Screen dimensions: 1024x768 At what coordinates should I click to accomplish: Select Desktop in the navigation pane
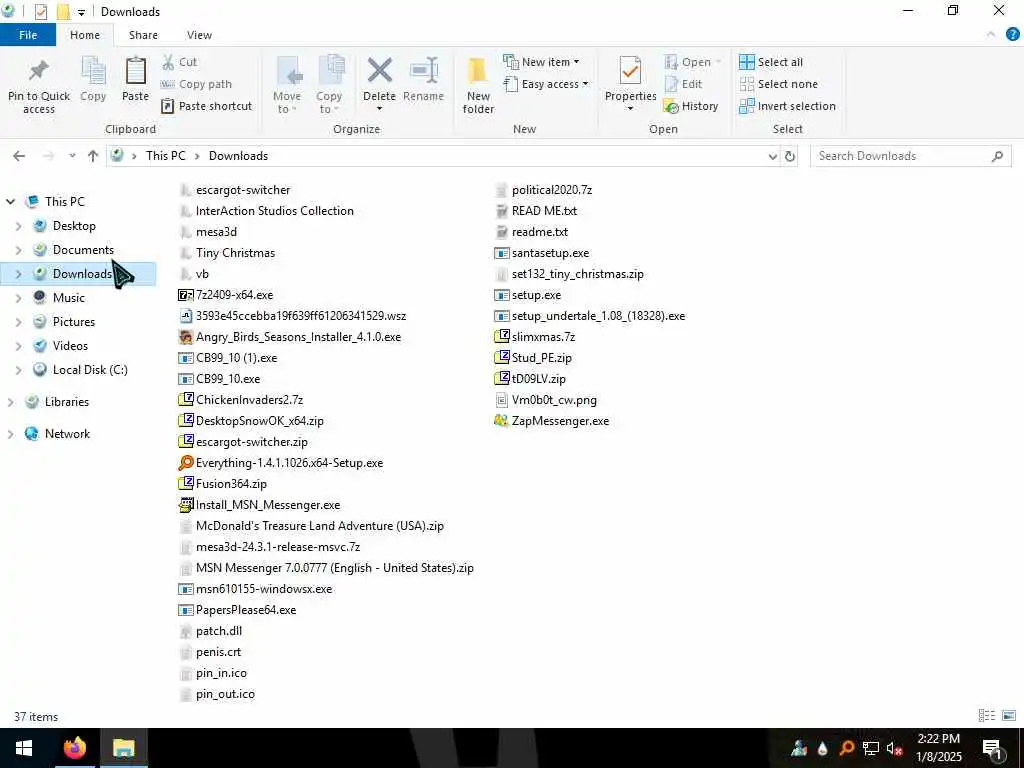[x=74, y=226]
